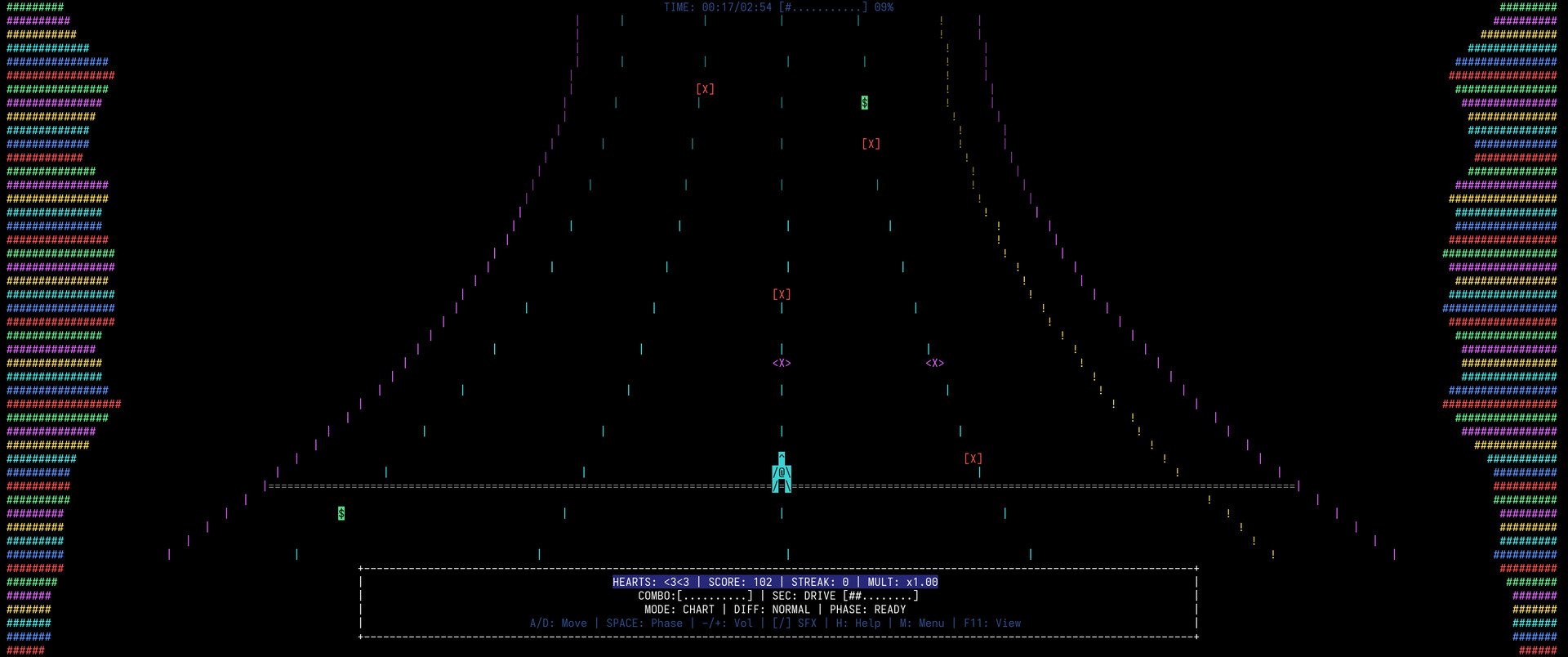Click the -/+: Vol volume hint
1568x657 pixels.
pos(727,623)
